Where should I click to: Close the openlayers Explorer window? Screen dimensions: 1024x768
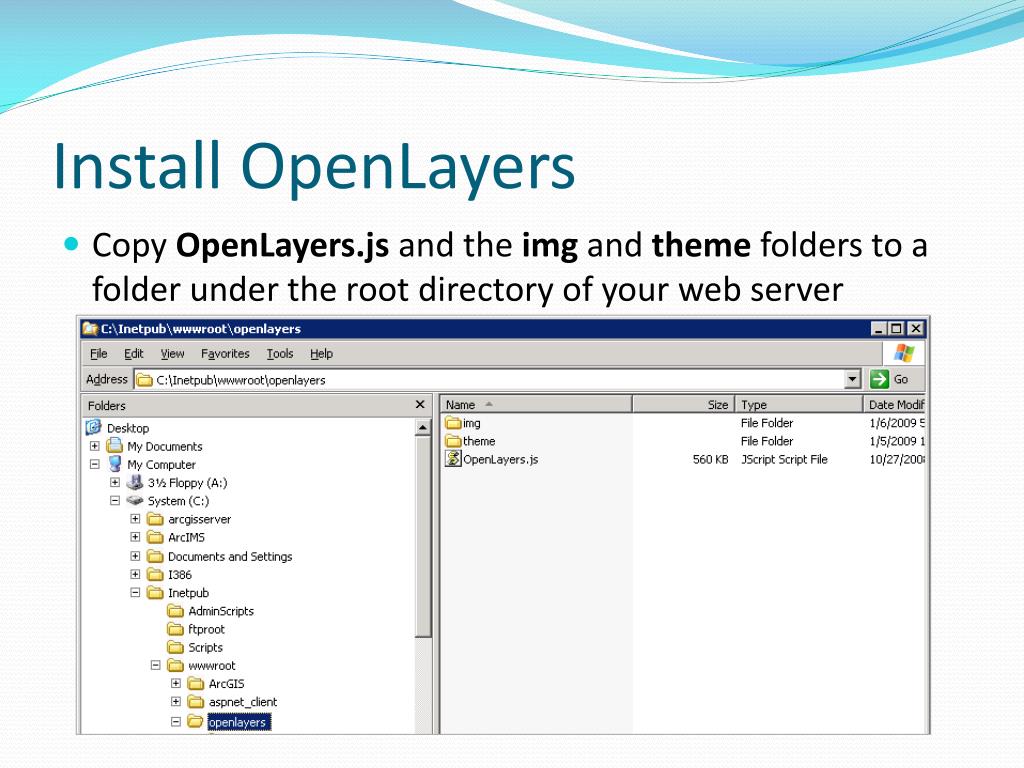coord(916,328)
